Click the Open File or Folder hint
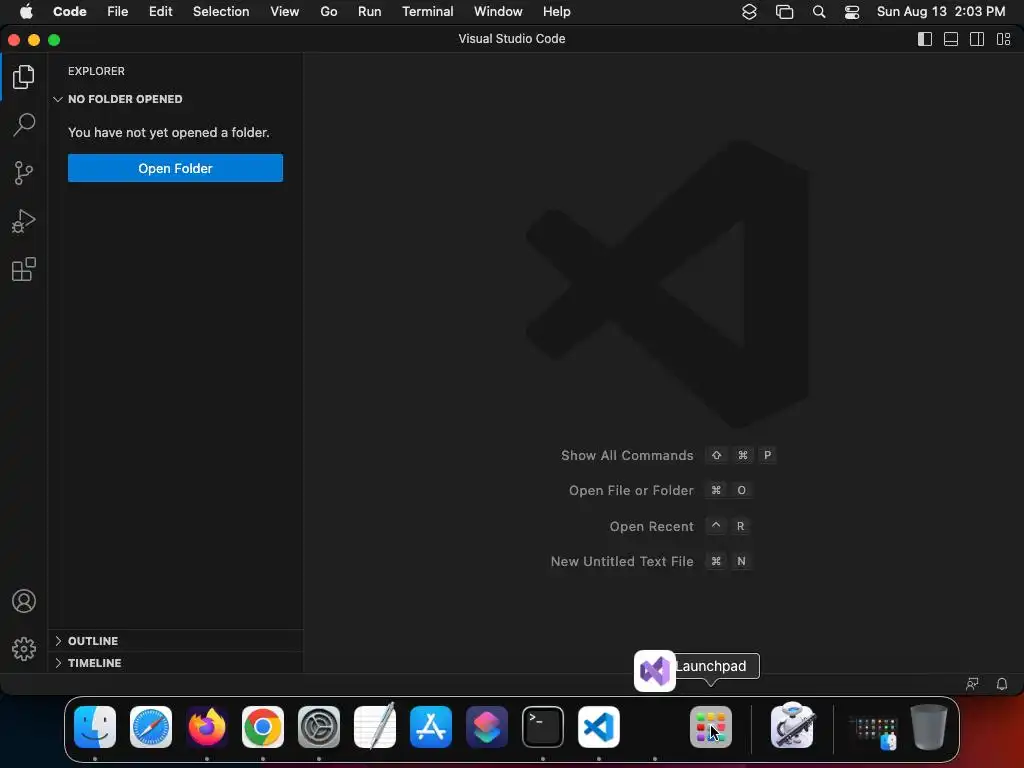1024x768 pixels. (x=660, y=490)
